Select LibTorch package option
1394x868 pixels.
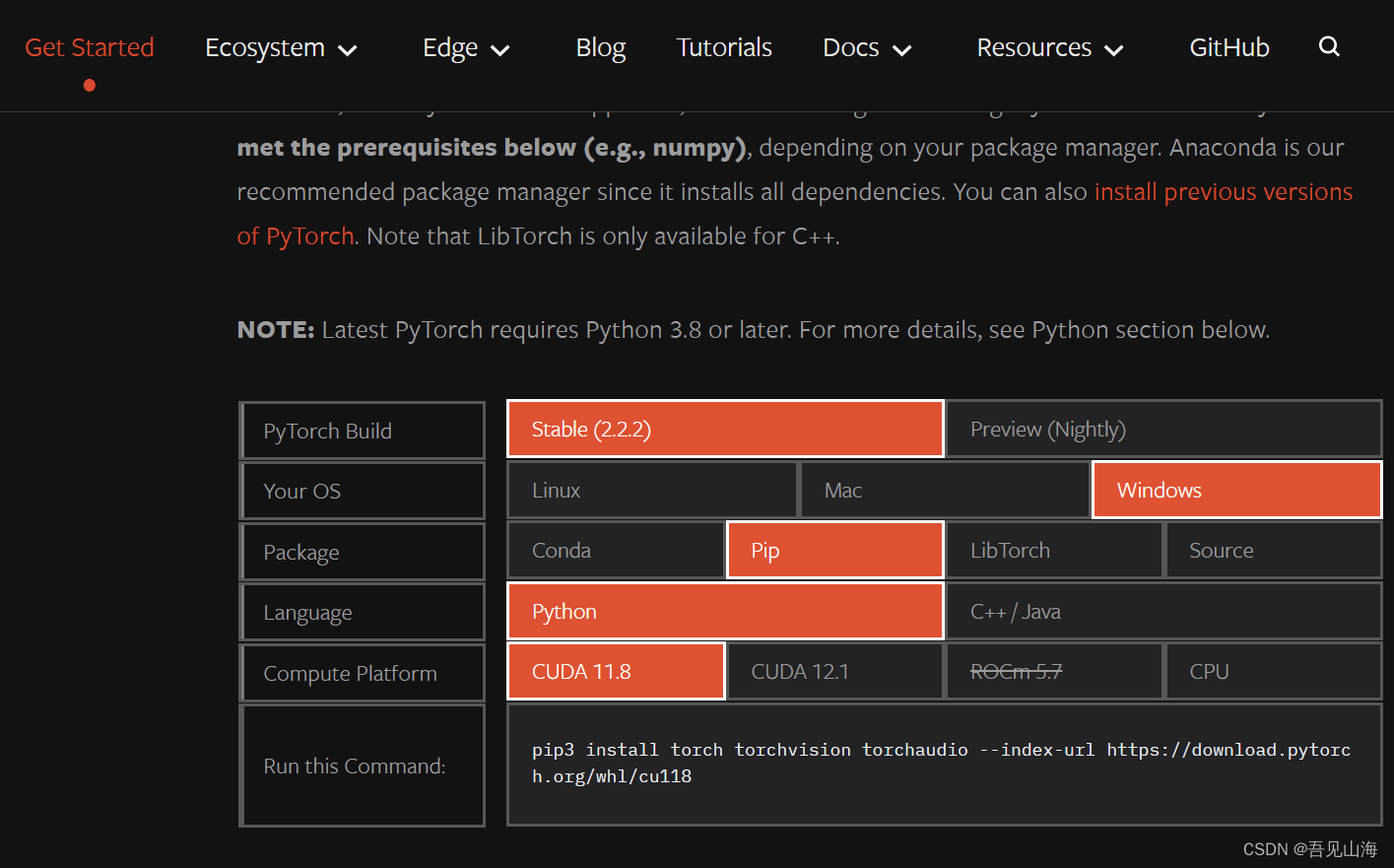coord(1053,551)
